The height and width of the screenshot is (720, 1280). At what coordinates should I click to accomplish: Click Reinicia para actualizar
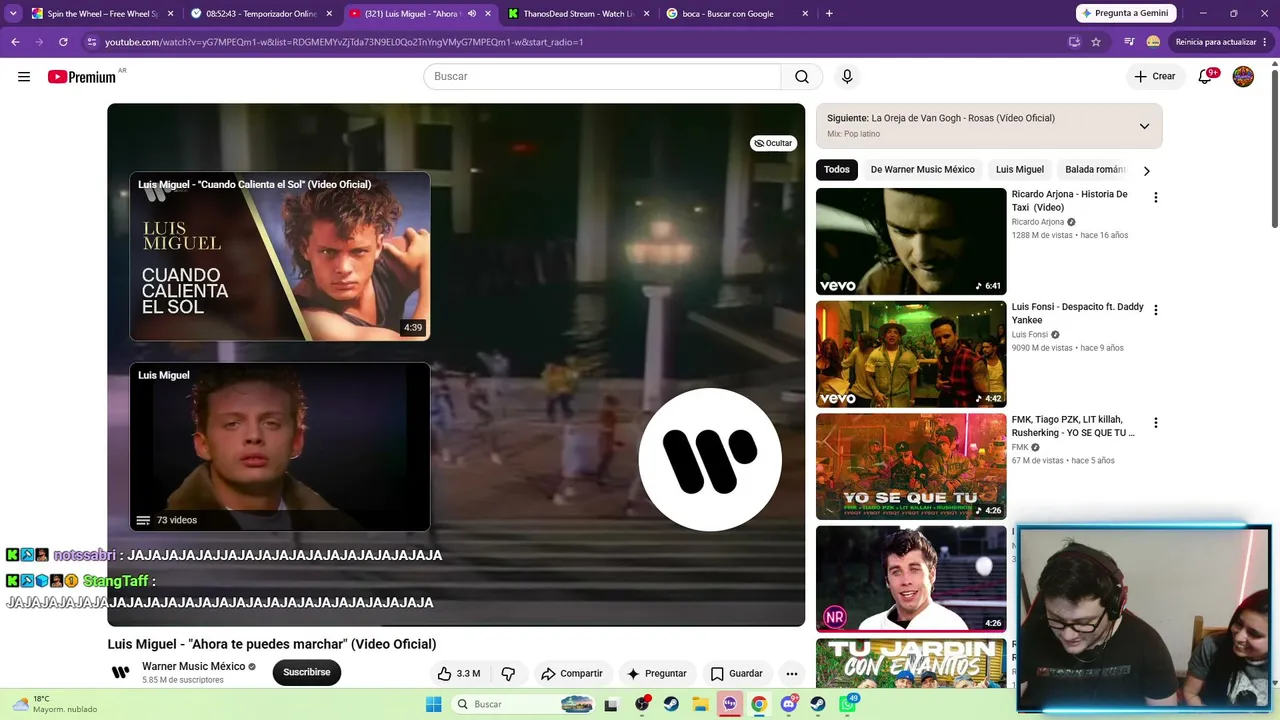pos(1216,42)
